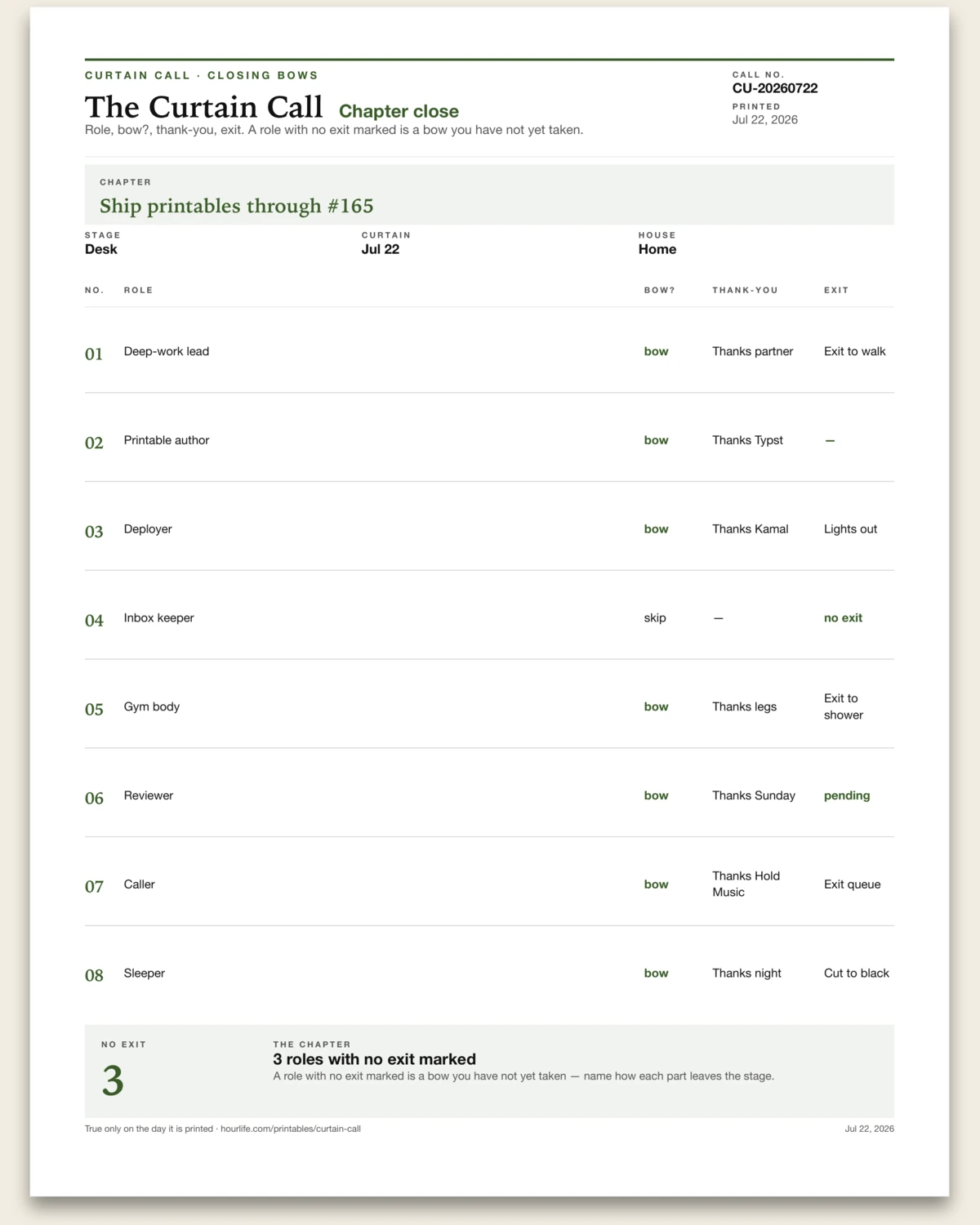The height and width of the screenshot is (1225, 980).
Task: Click the BOW? column header
Action: [x=659, y=290]
